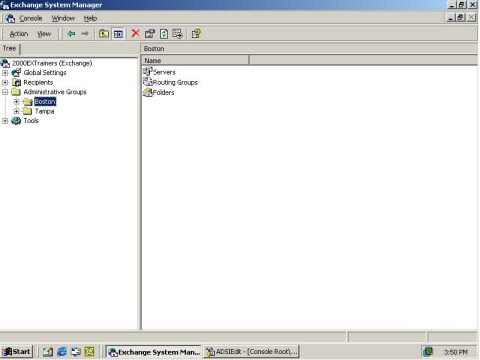Open the Windows Start menu
The image size is (480, 360).
17,352
